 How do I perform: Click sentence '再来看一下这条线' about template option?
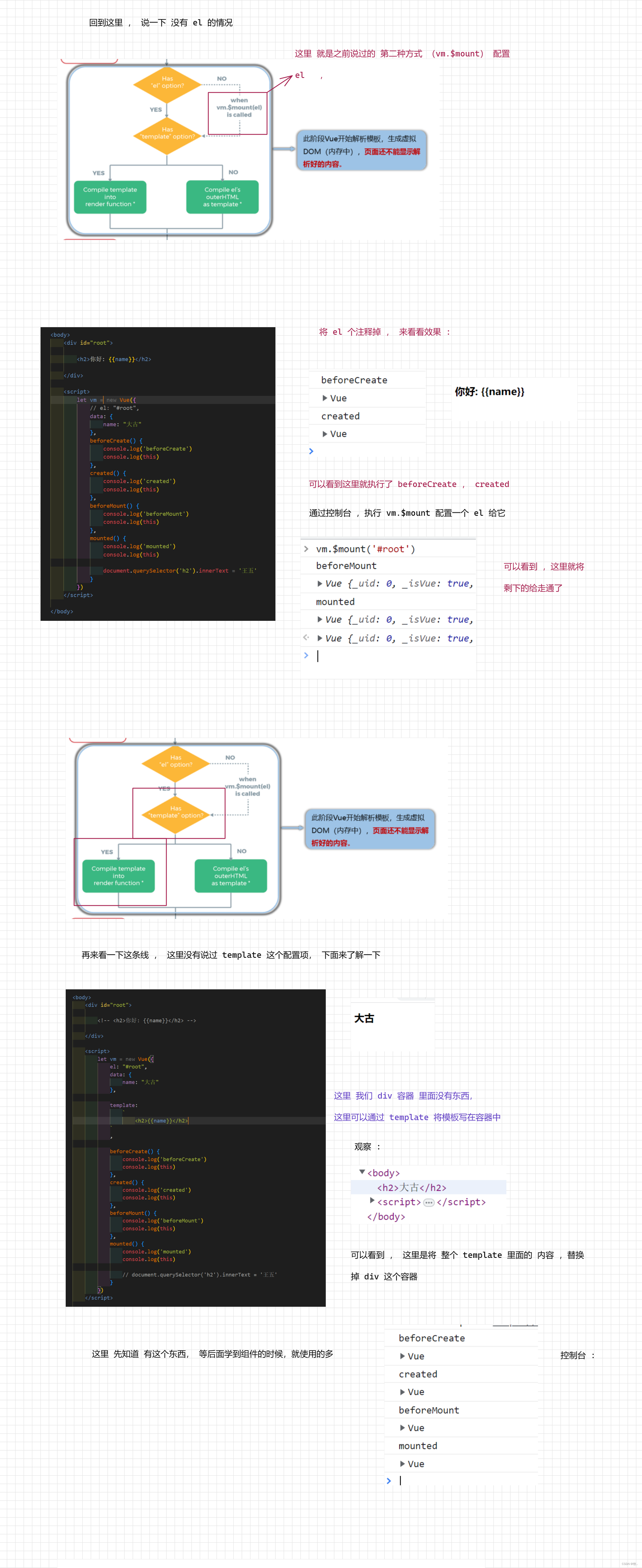click(231, 955)
